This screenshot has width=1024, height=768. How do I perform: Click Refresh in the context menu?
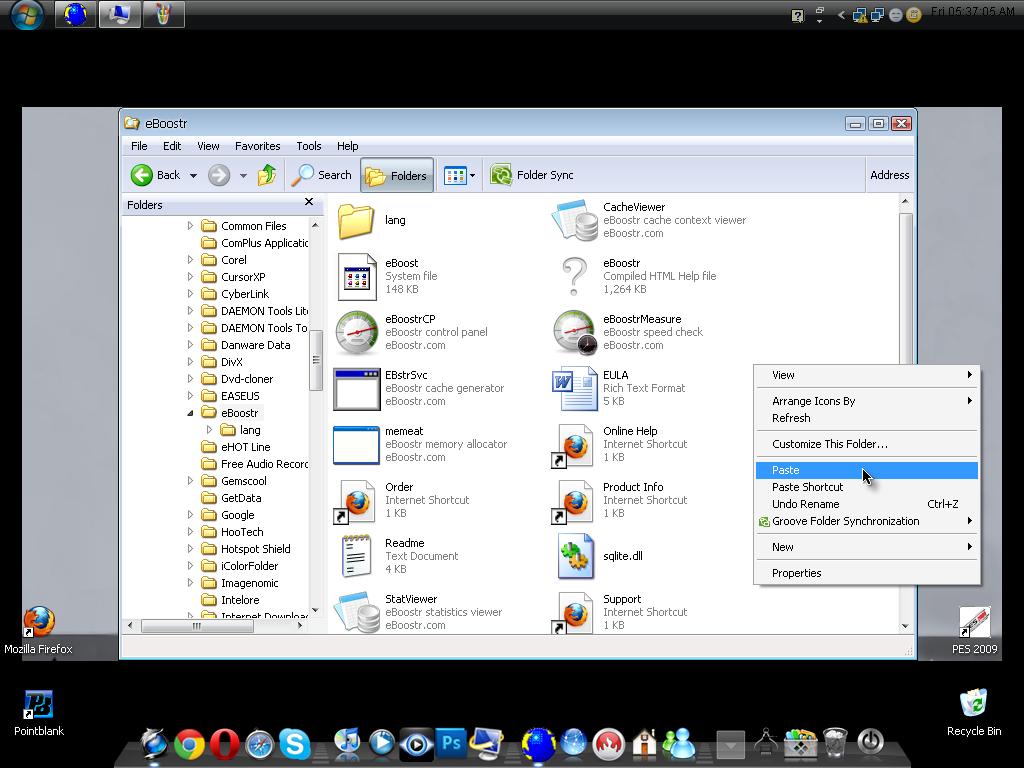(x=867, y=418)
